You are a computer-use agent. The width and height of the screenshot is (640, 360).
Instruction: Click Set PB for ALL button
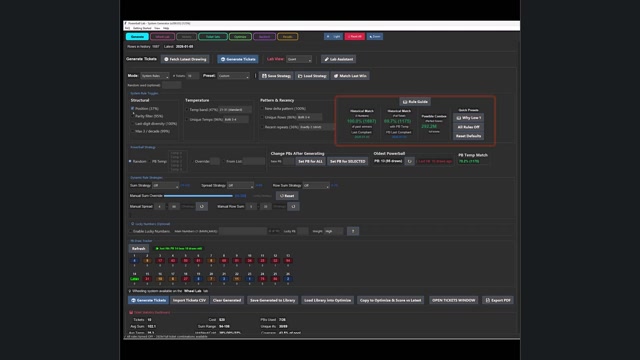point(310,162)
